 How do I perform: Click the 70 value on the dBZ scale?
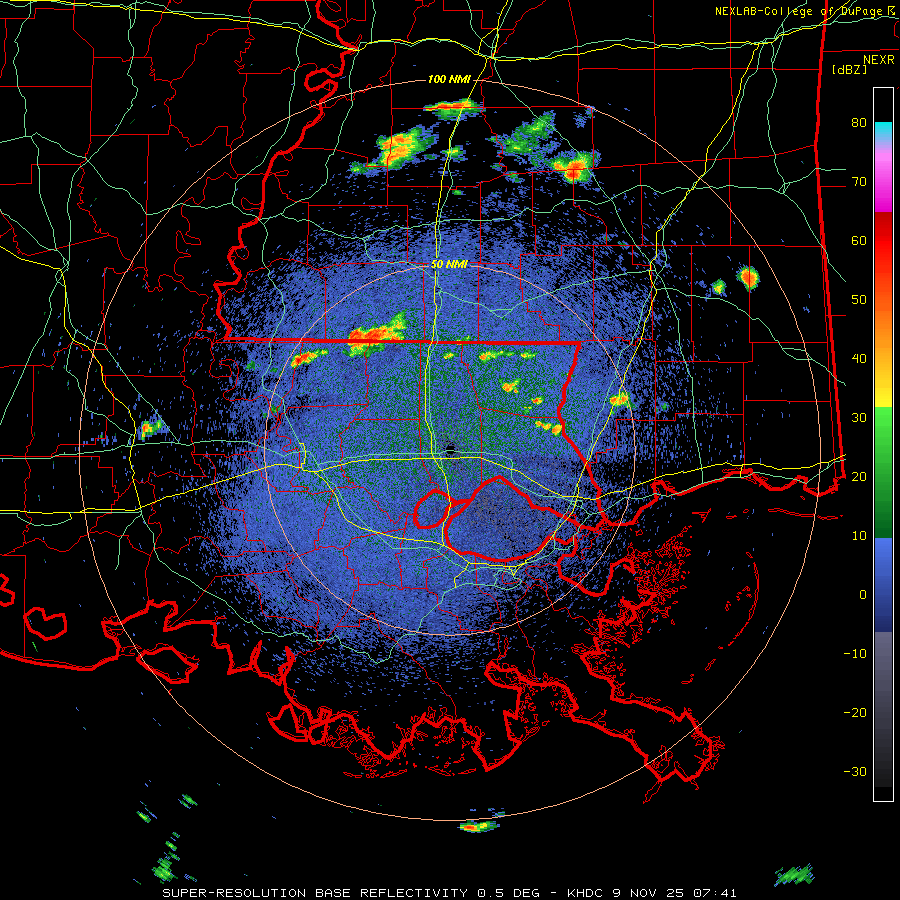coord(859,181)
